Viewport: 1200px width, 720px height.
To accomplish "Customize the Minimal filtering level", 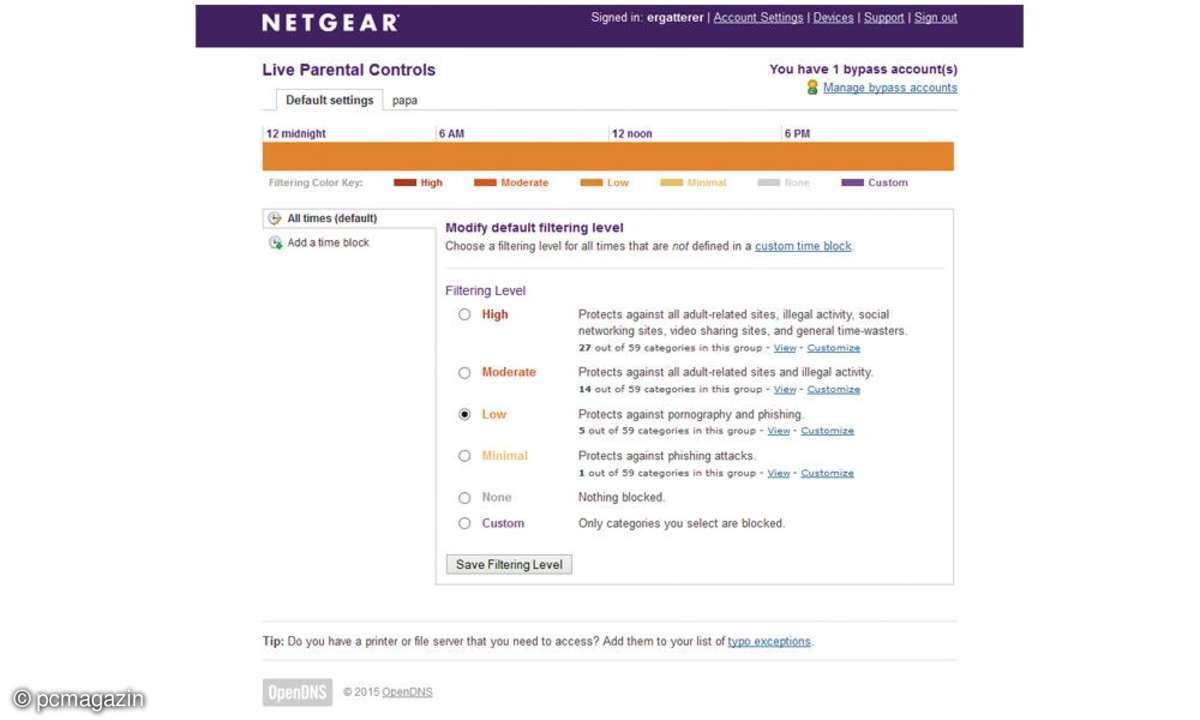I will 828,473.
